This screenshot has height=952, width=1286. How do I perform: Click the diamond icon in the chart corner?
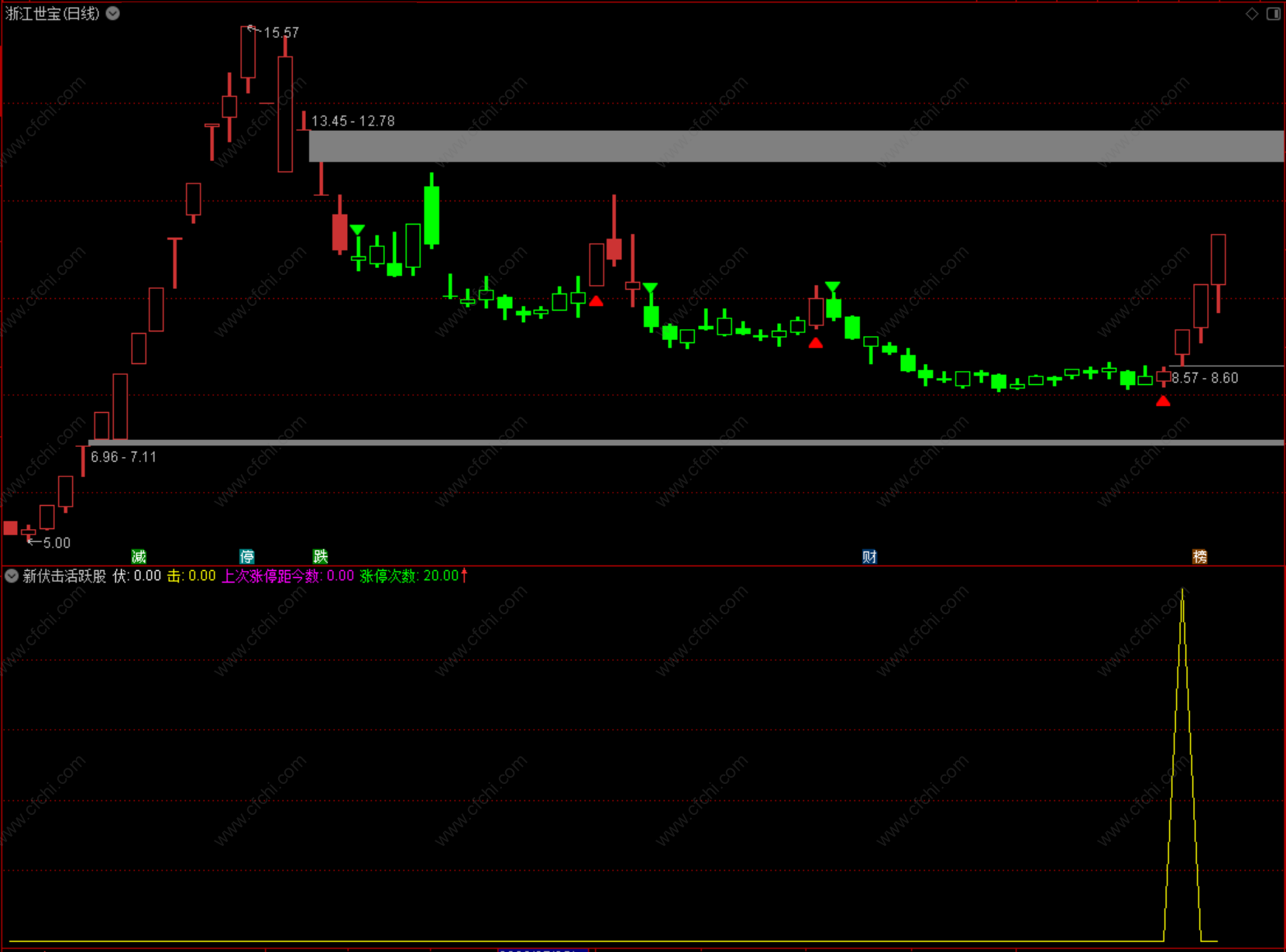click(x=1252, y=13)
